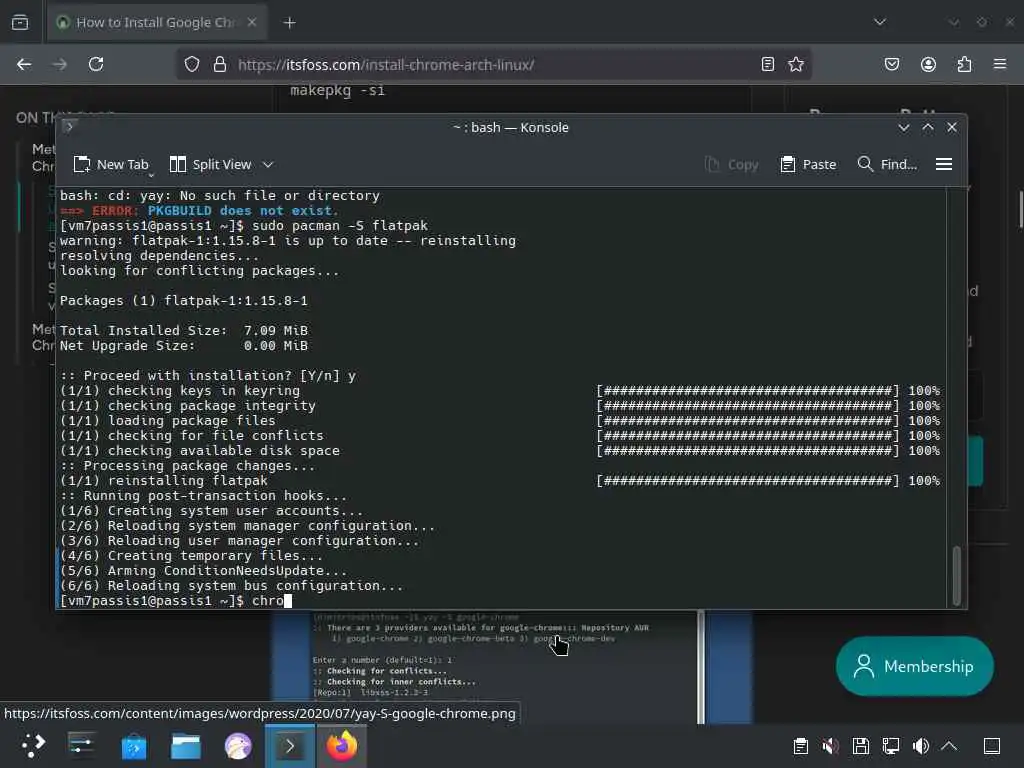
Task: Open Konsole window menu icon in title bar
Action: coord(69,127)
